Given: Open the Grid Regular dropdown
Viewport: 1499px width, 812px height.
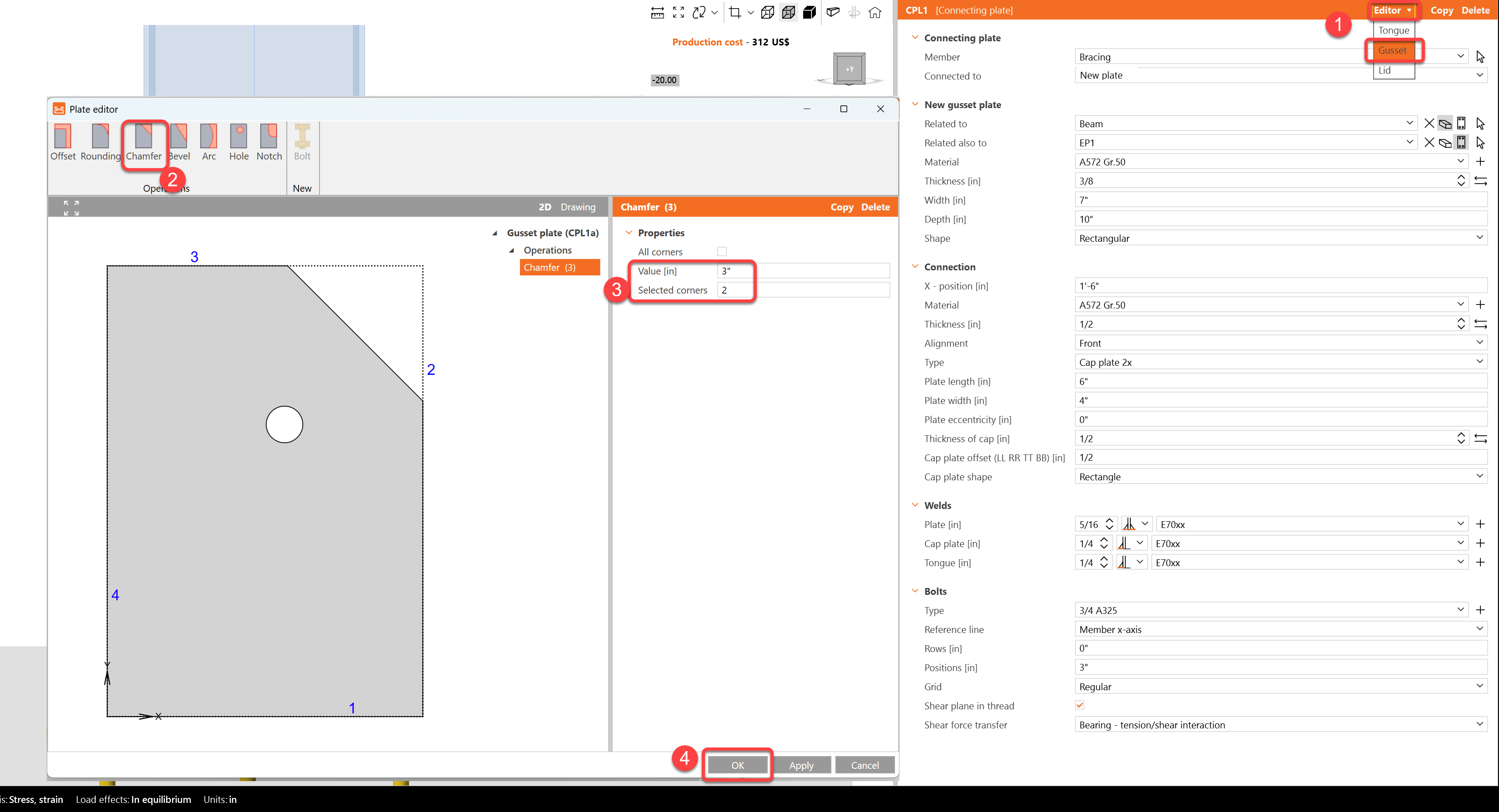Looking at the screenshot, I should pyautogui.click(x=1480, y=687).
